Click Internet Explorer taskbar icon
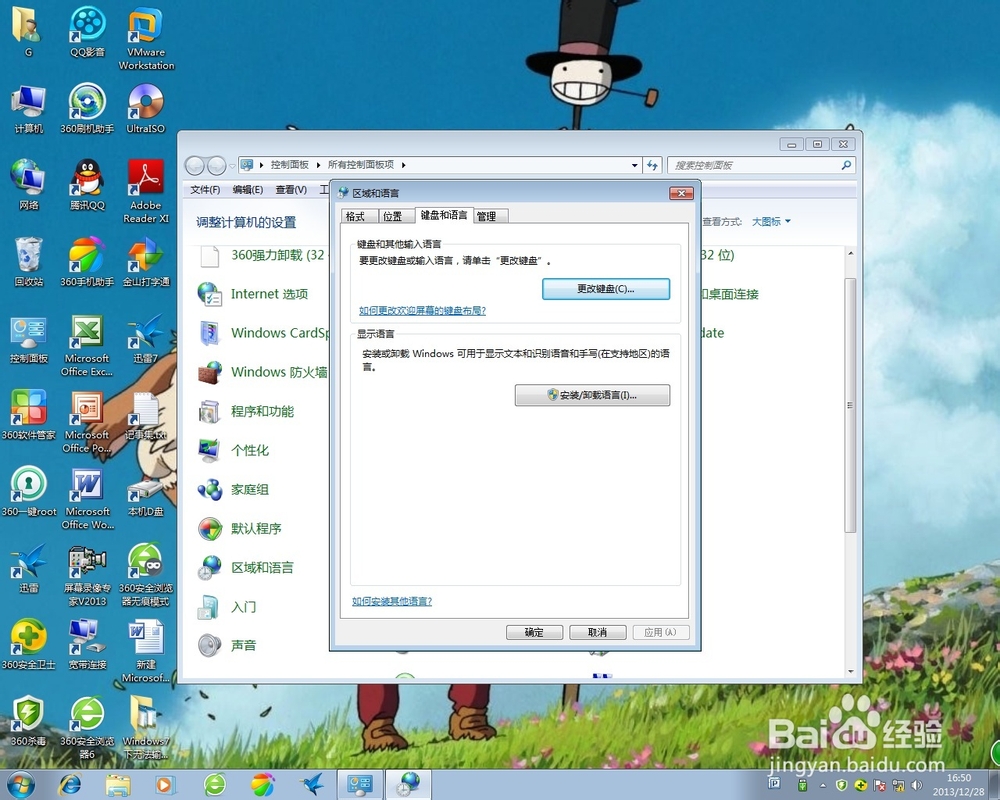Image resolution: width=1000 pixels, height=800 pixels. 70,784
